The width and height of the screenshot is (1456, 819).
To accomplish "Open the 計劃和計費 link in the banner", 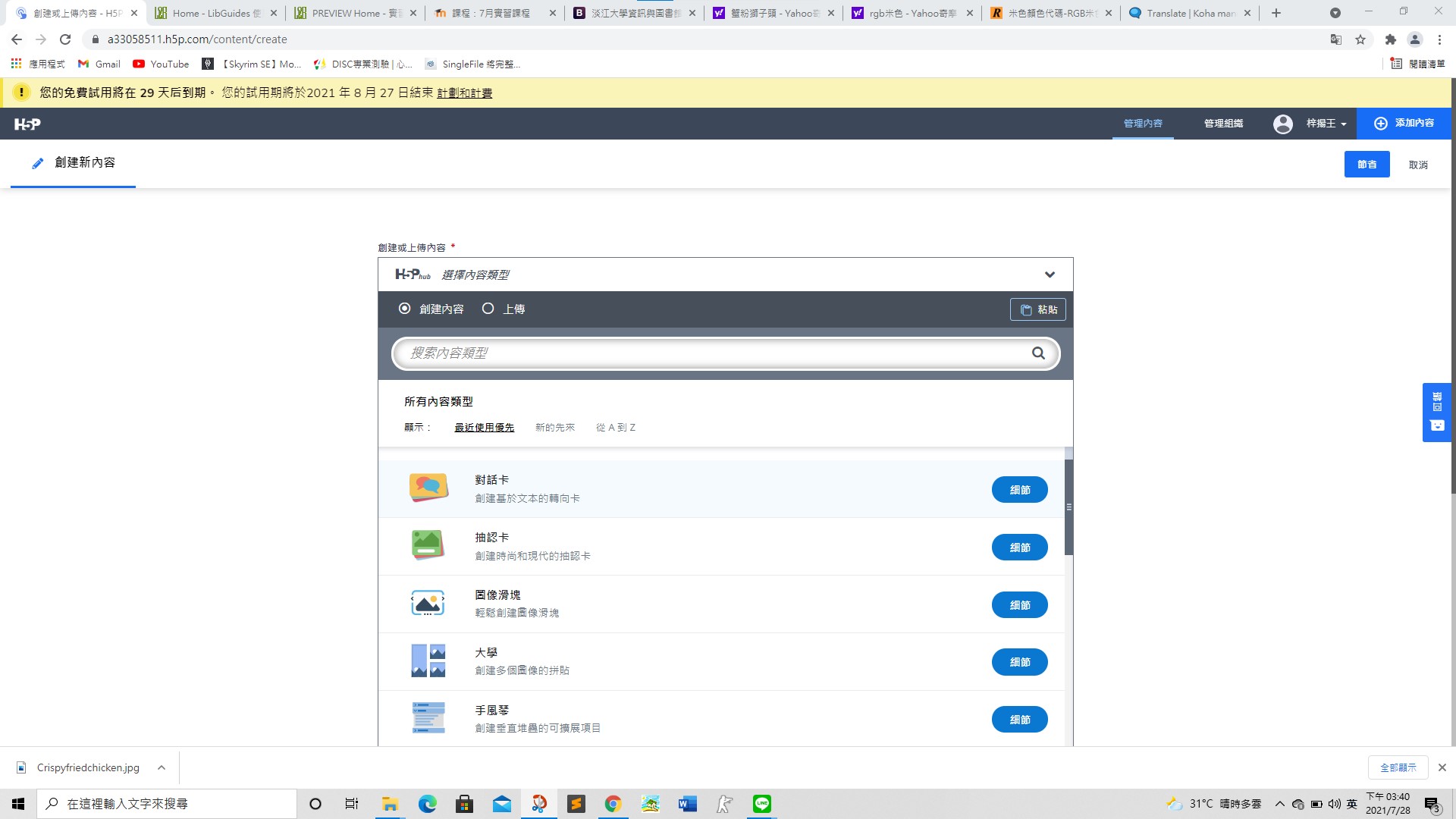I will [464, 93].
